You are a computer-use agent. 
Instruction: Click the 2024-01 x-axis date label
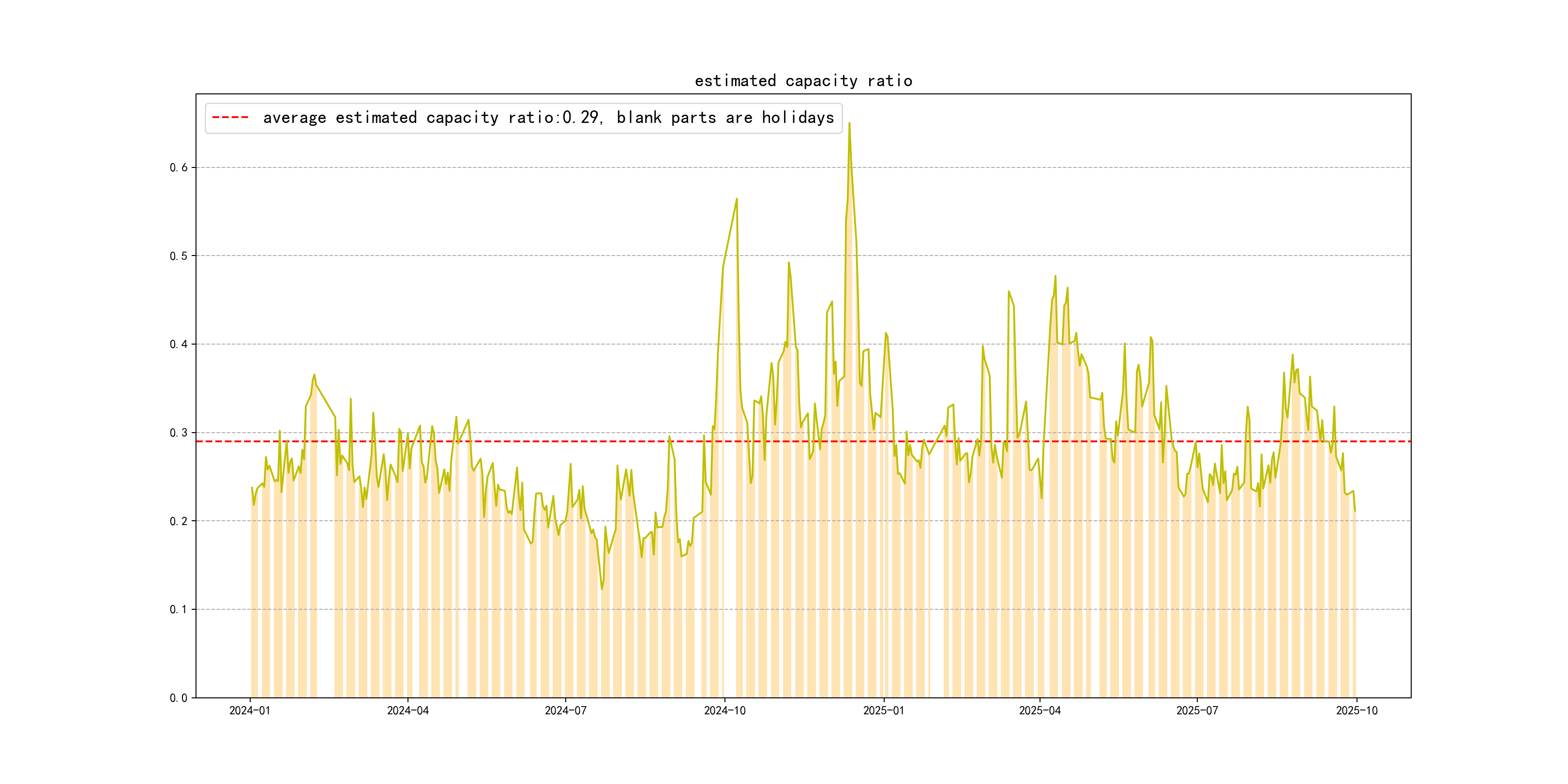pos(250,711)
